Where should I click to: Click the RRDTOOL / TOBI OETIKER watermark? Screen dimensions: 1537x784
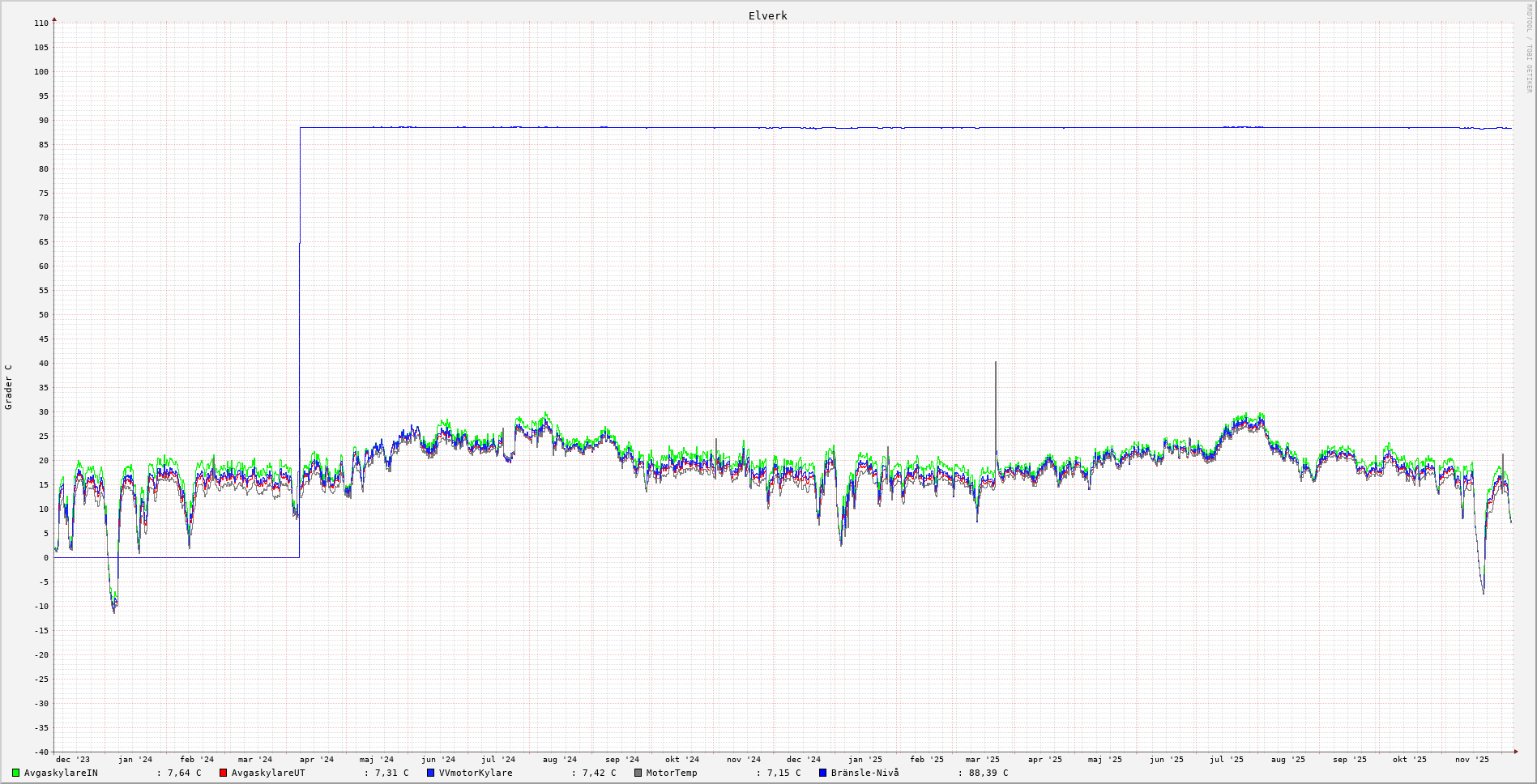pyautogui.click(x=1529, y=49)
